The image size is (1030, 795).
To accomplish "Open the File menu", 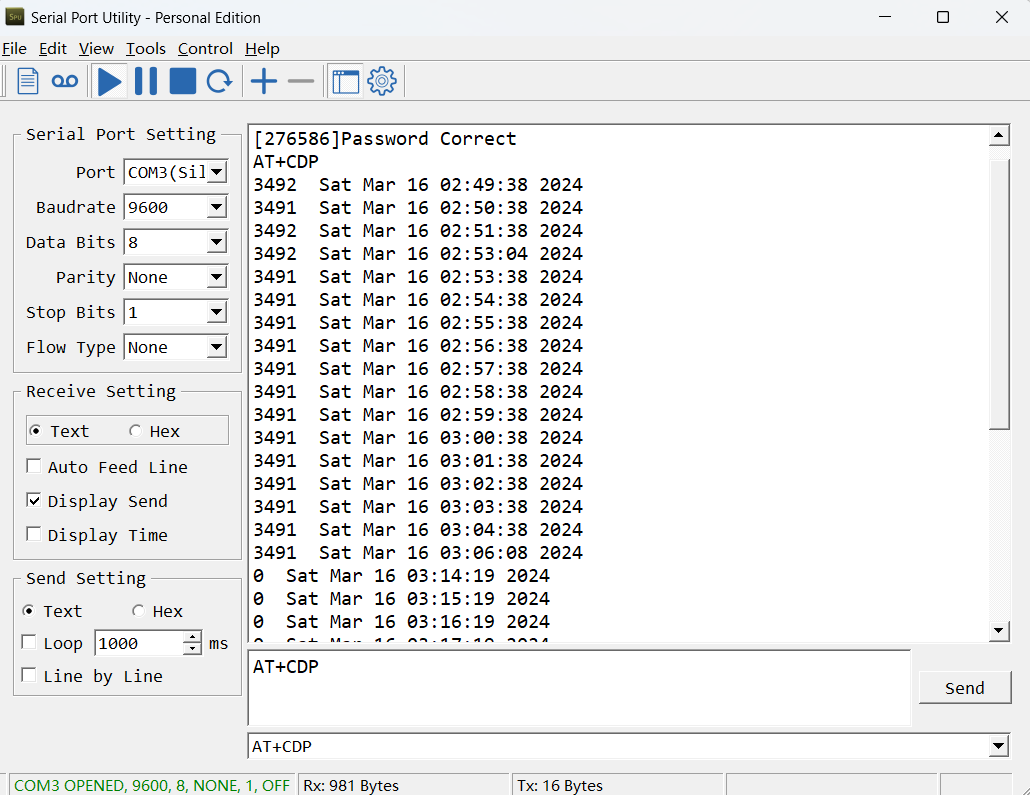I will 14,49.
